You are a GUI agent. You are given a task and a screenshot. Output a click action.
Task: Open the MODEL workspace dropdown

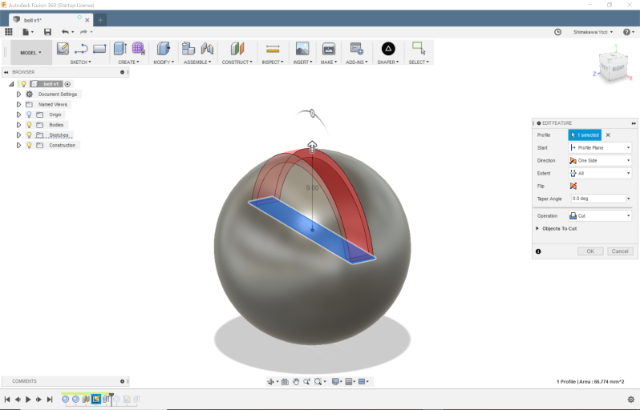click(x=31, y=53)
